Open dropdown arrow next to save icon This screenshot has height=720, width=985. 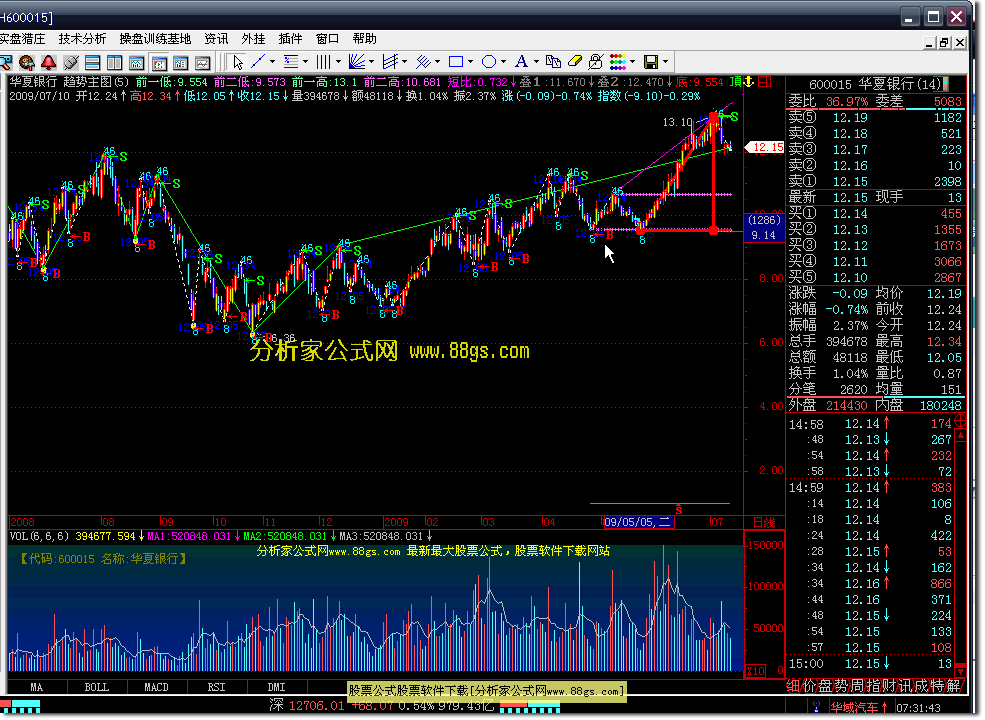tap(666, 62)
